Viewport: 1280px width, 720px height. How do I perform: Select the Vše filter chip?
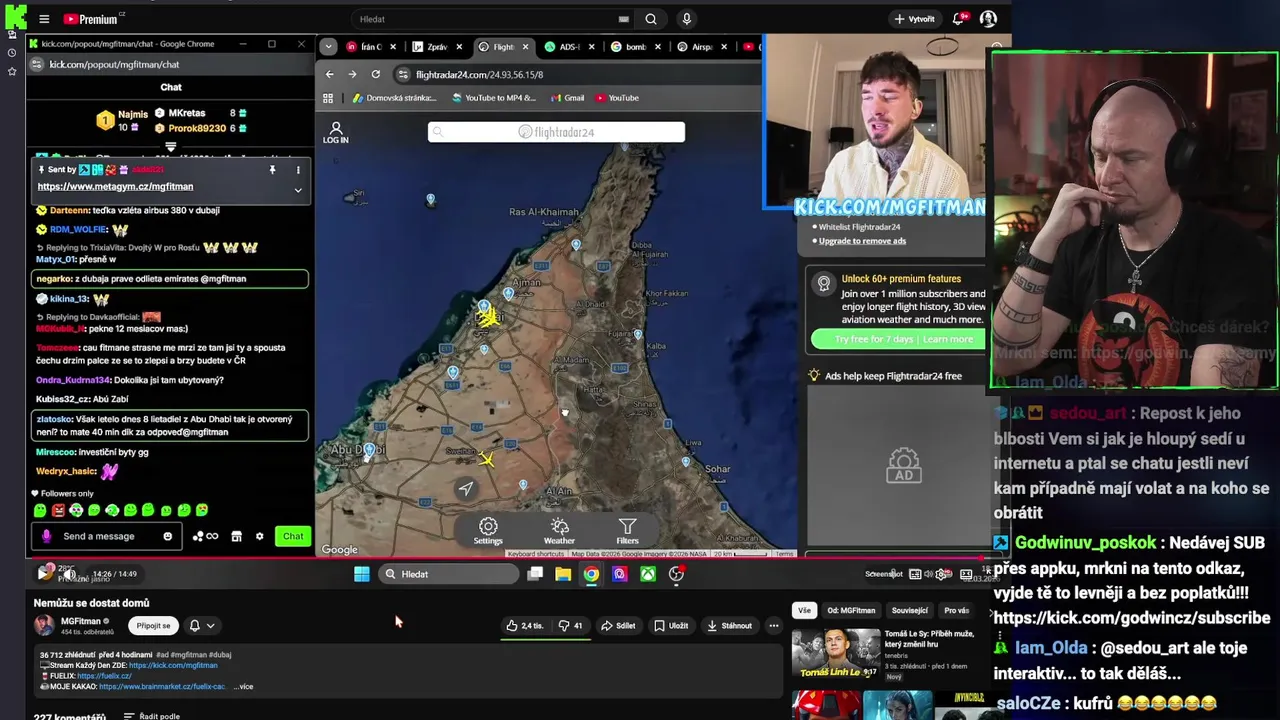(804, 610)
